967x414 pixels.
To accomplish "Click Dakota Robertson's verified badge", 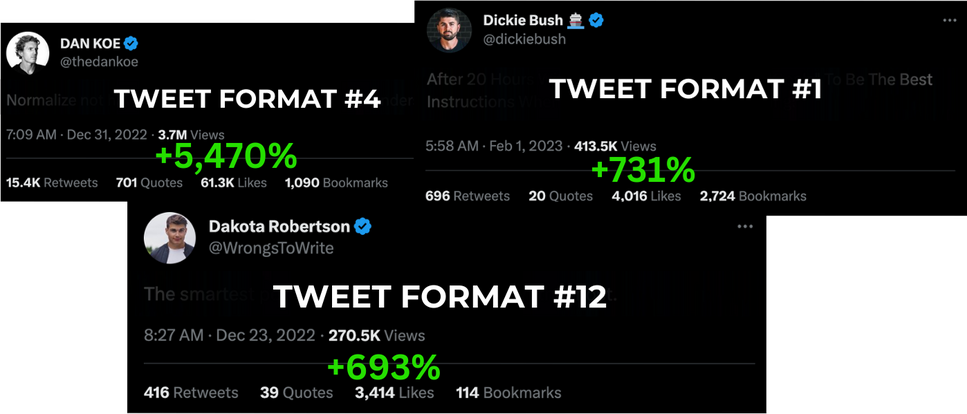I will pos(363,226).
